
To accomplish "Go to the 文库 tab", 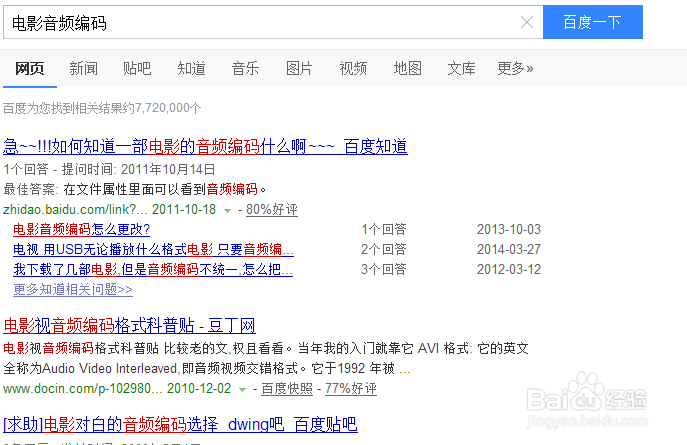I will pyautogui.click(x=461, y=68).
